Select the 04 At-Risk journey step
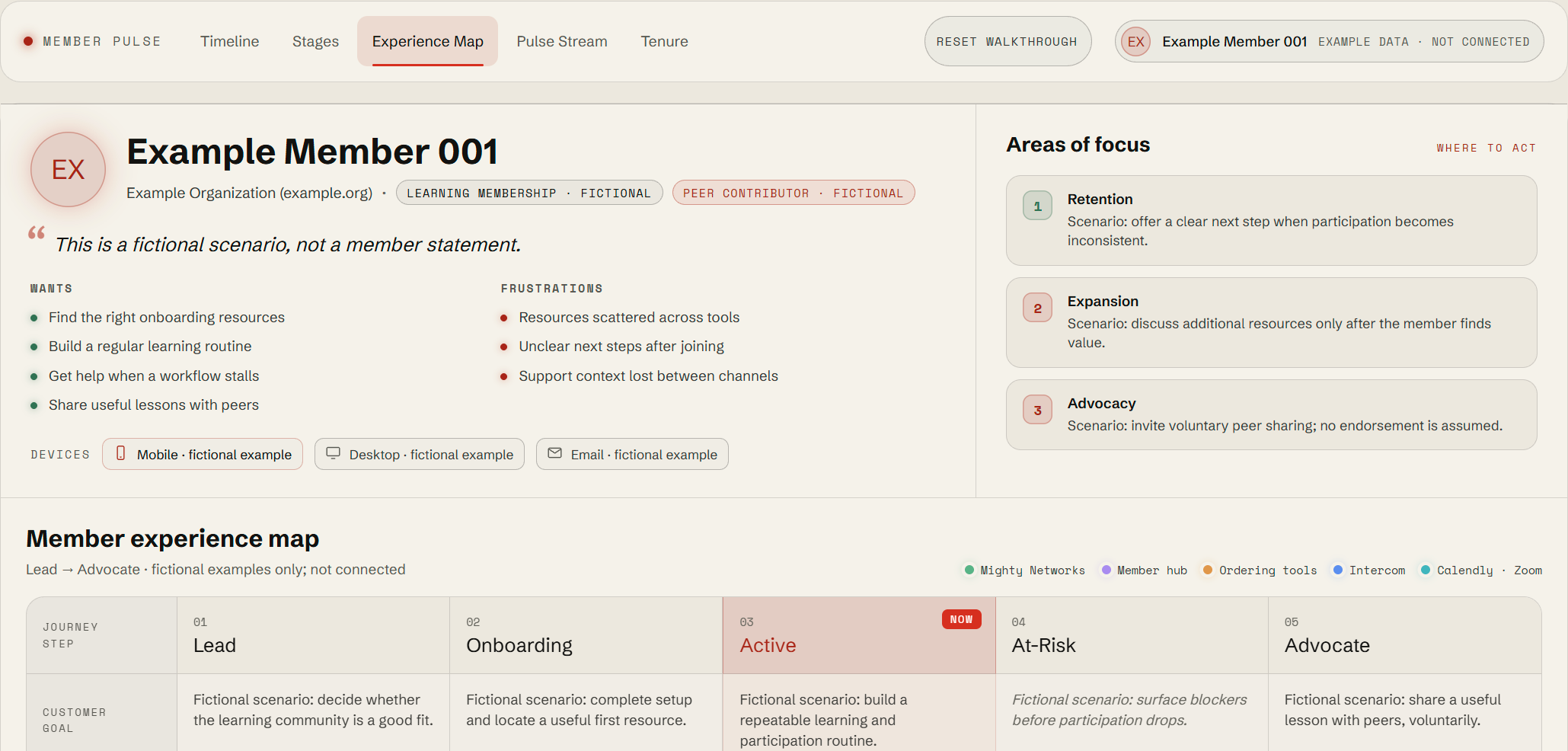 point(1132,635)
